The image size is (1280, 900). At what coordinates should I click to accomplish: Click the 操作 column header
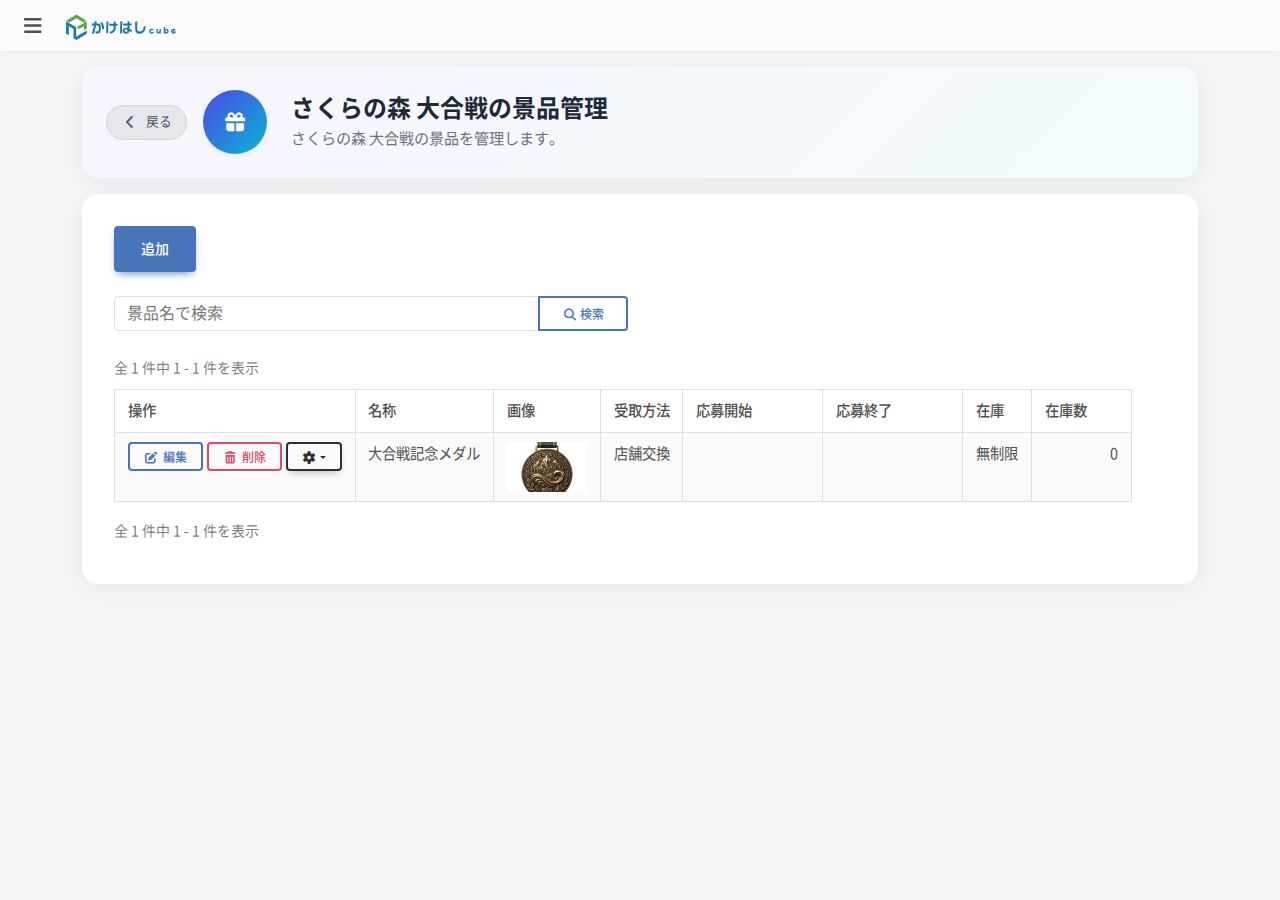(235, 411)
